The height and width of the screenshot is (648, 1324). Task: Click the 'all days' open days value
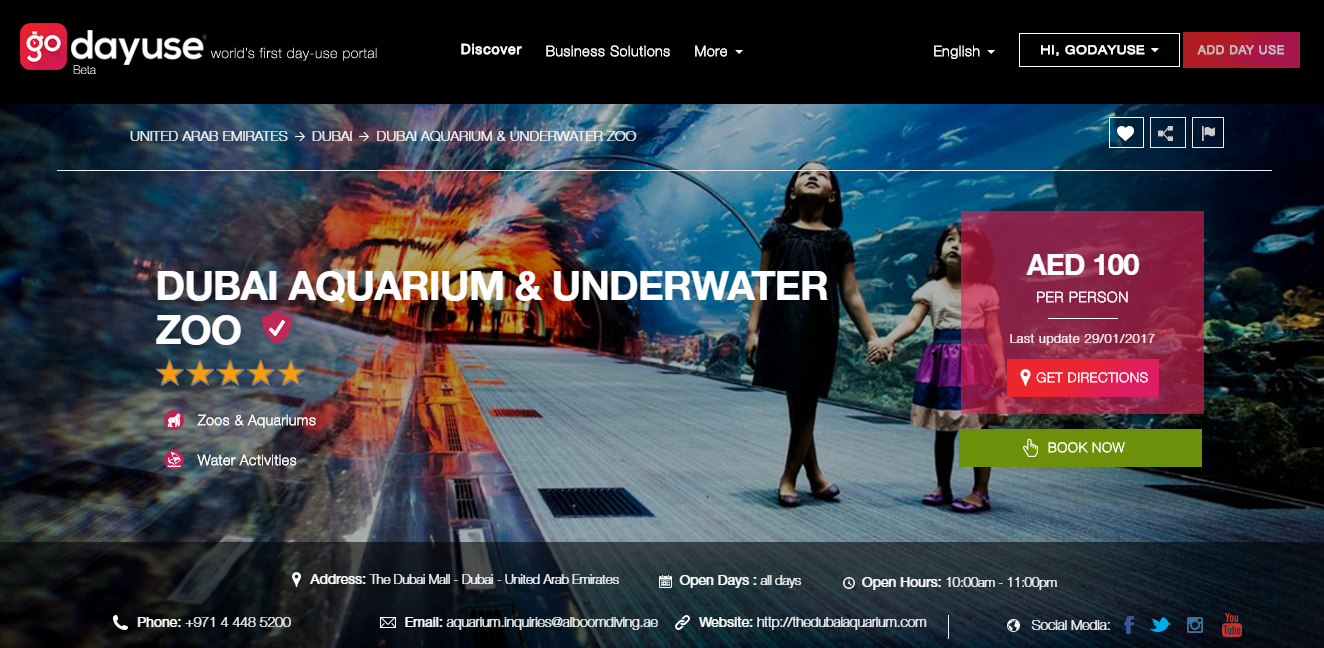(781, 581)
